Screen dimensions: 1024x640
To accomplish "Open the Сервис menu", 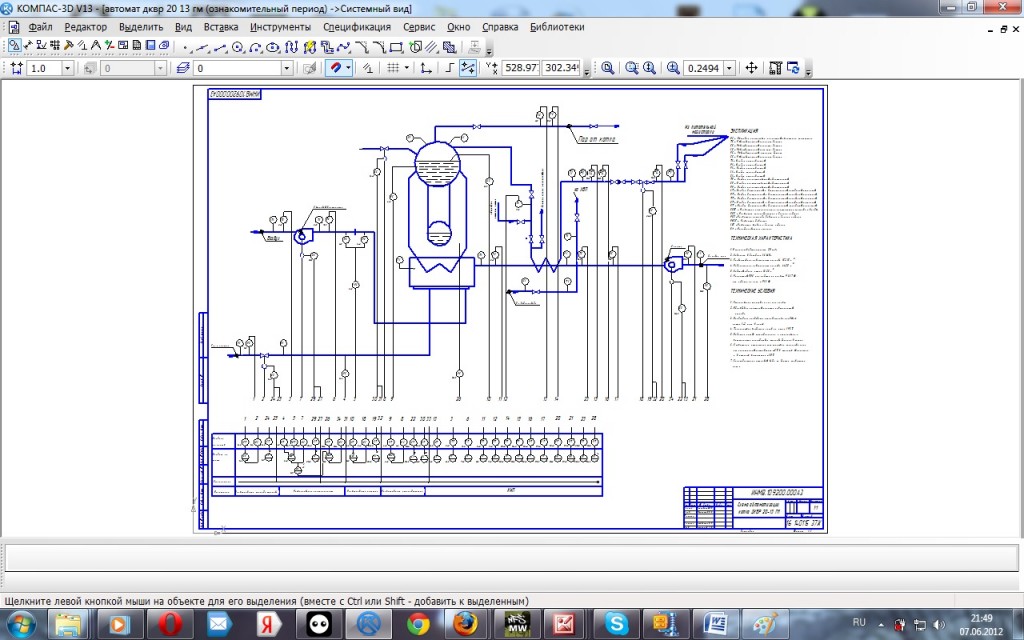I will tap(419, 27).
